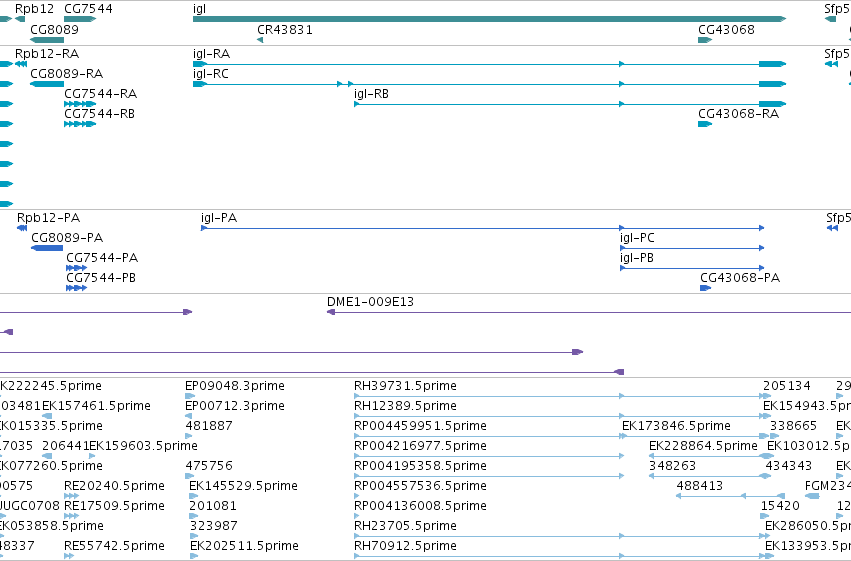851x561 pixels.
Task: Click the CG7544-PA protein label
Action: (x=102, y=258)
